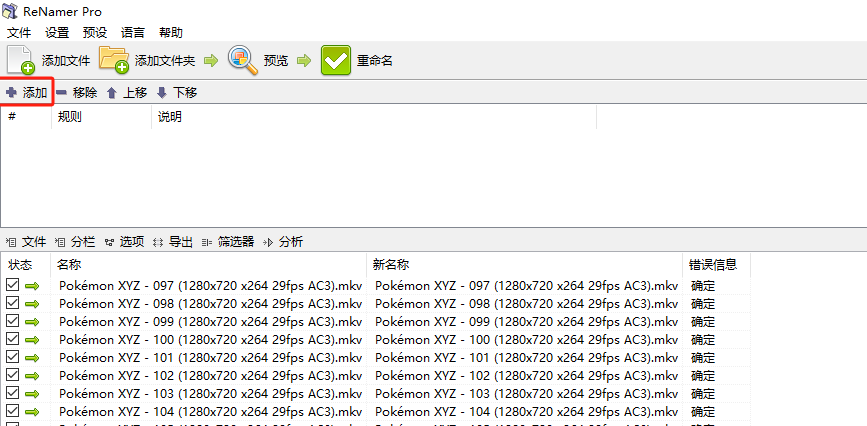The height and width of the screenshot is (426, 867).
Task: Open the 分析 analyze dropdown
Action: [x=283, y=242]
